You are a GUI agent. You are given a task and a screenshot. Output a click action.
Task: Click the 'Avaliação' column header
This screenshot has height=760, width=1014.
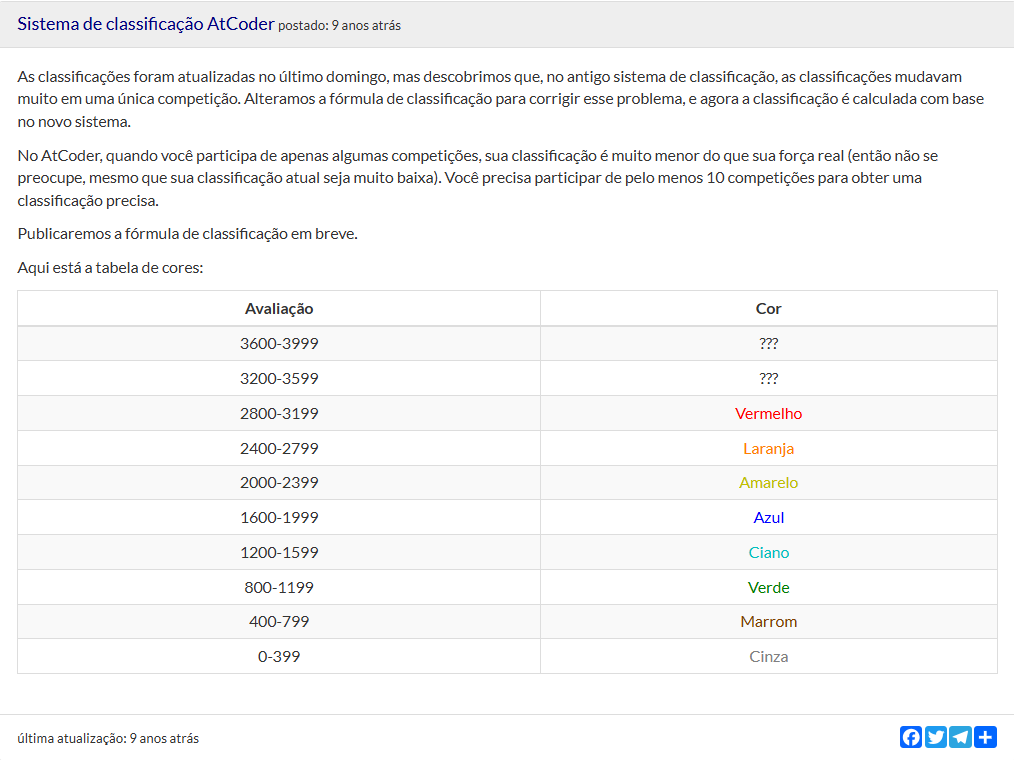(279, 309)
